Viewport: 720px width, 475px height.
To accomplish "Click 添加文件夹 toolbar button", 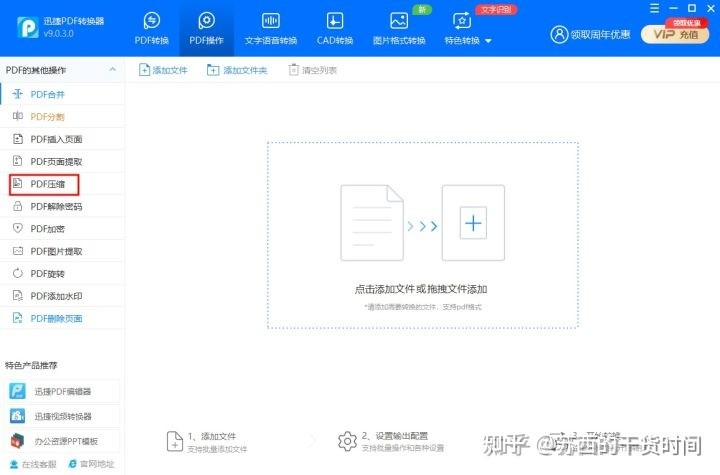I will pyautogui.click(x=237, y=70).
